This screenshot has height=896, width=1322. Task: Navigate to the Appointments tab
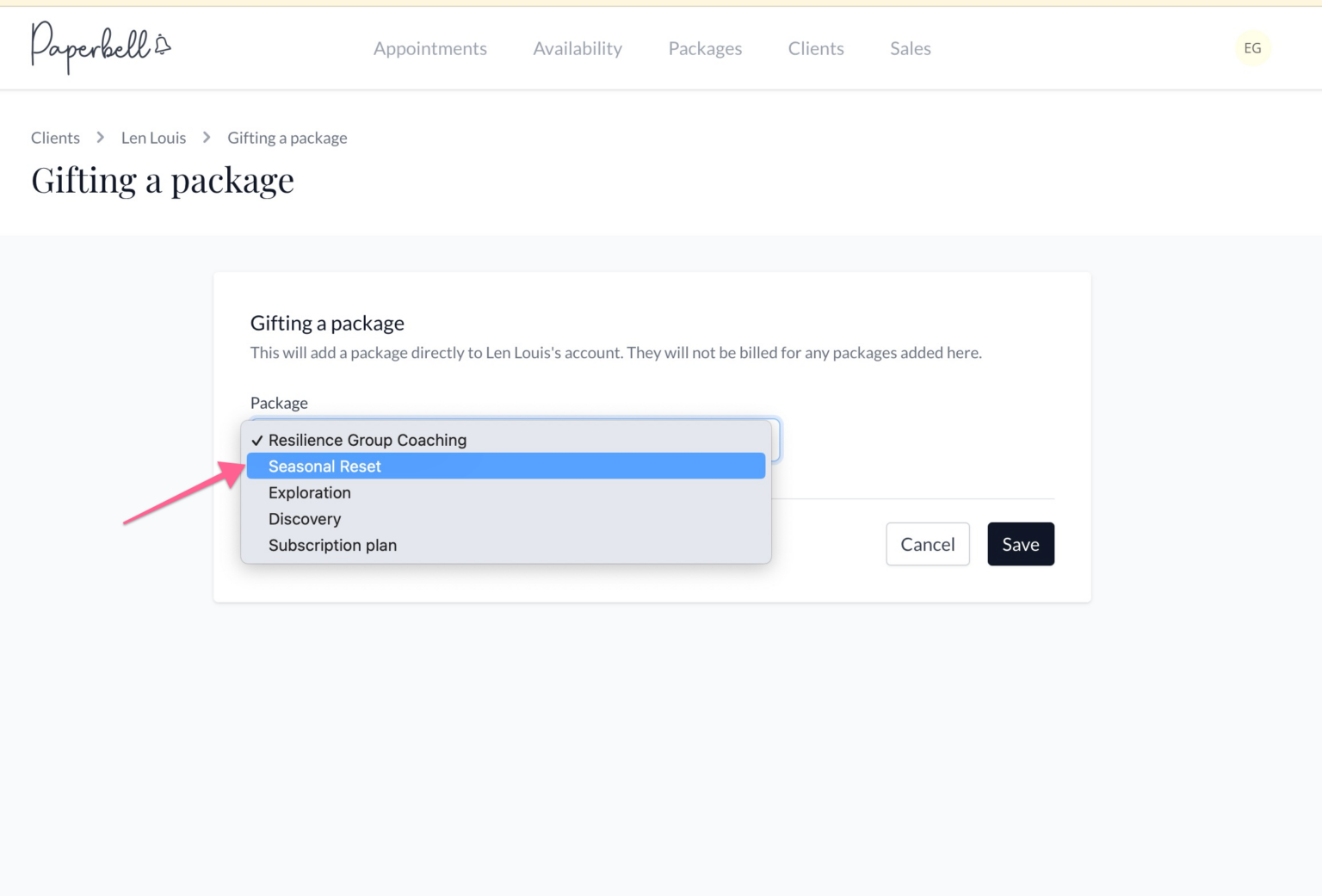(430, 49)
